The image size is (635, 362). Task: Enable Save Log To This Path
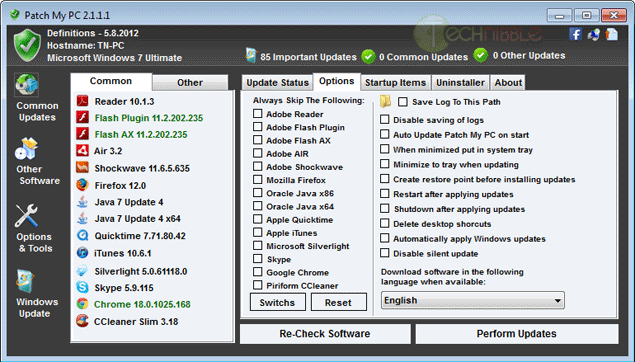pyautogui.click(x=403, y=102)
